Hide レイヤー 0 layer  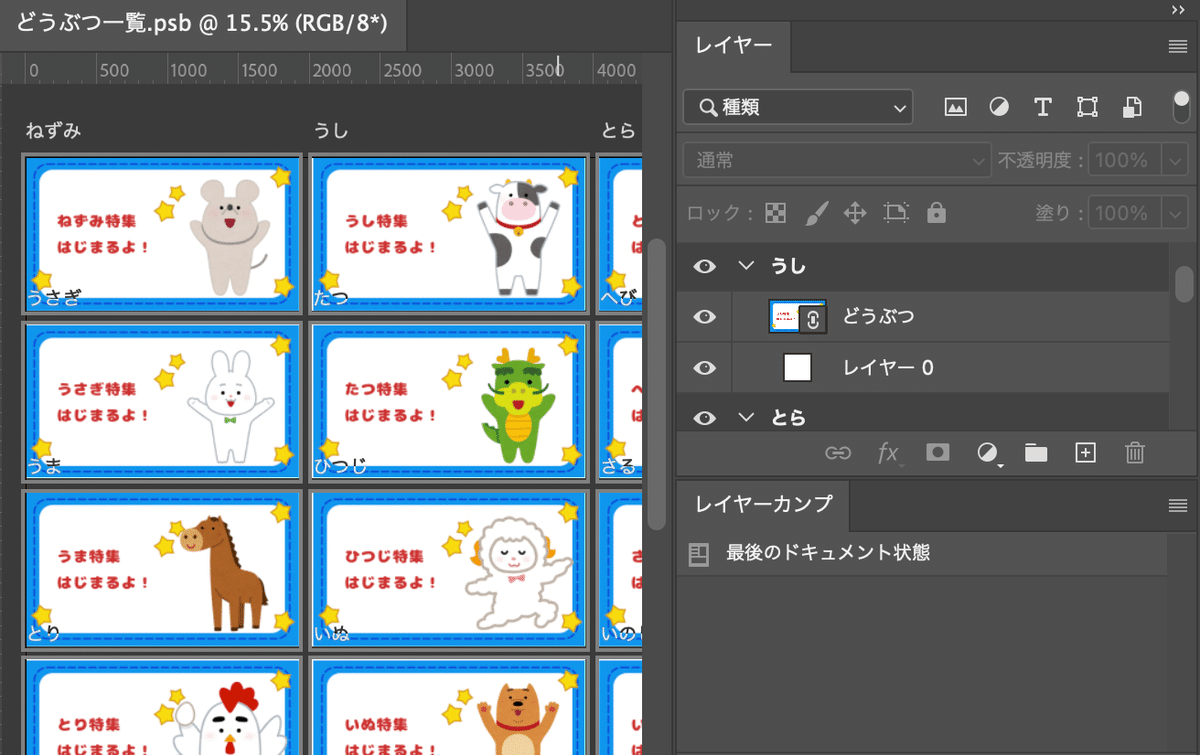tap(705, 368)
